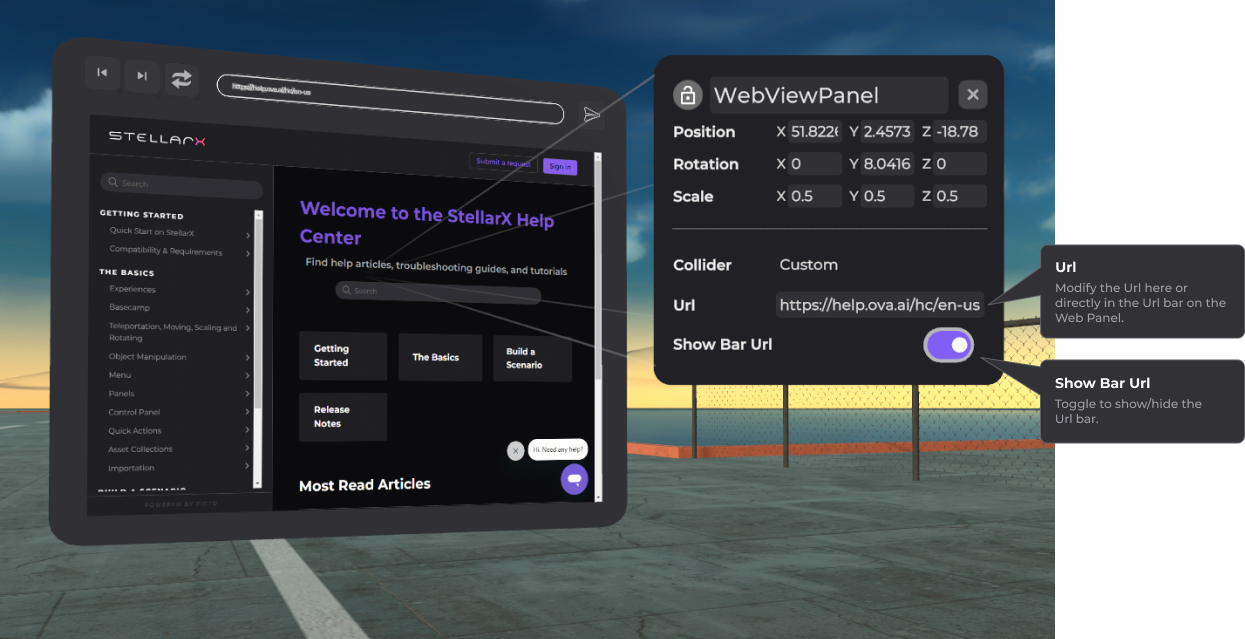
Task: Click the center help Search field
Action: click(438, 293)
